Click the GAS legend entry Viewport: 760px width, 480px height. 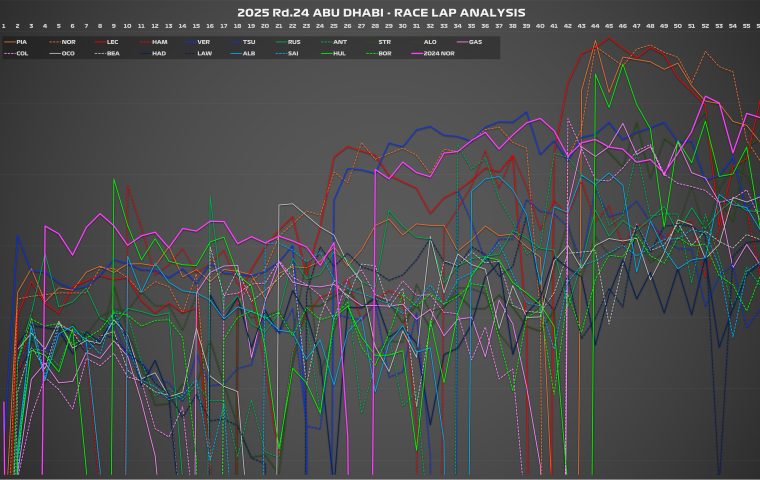475,42
